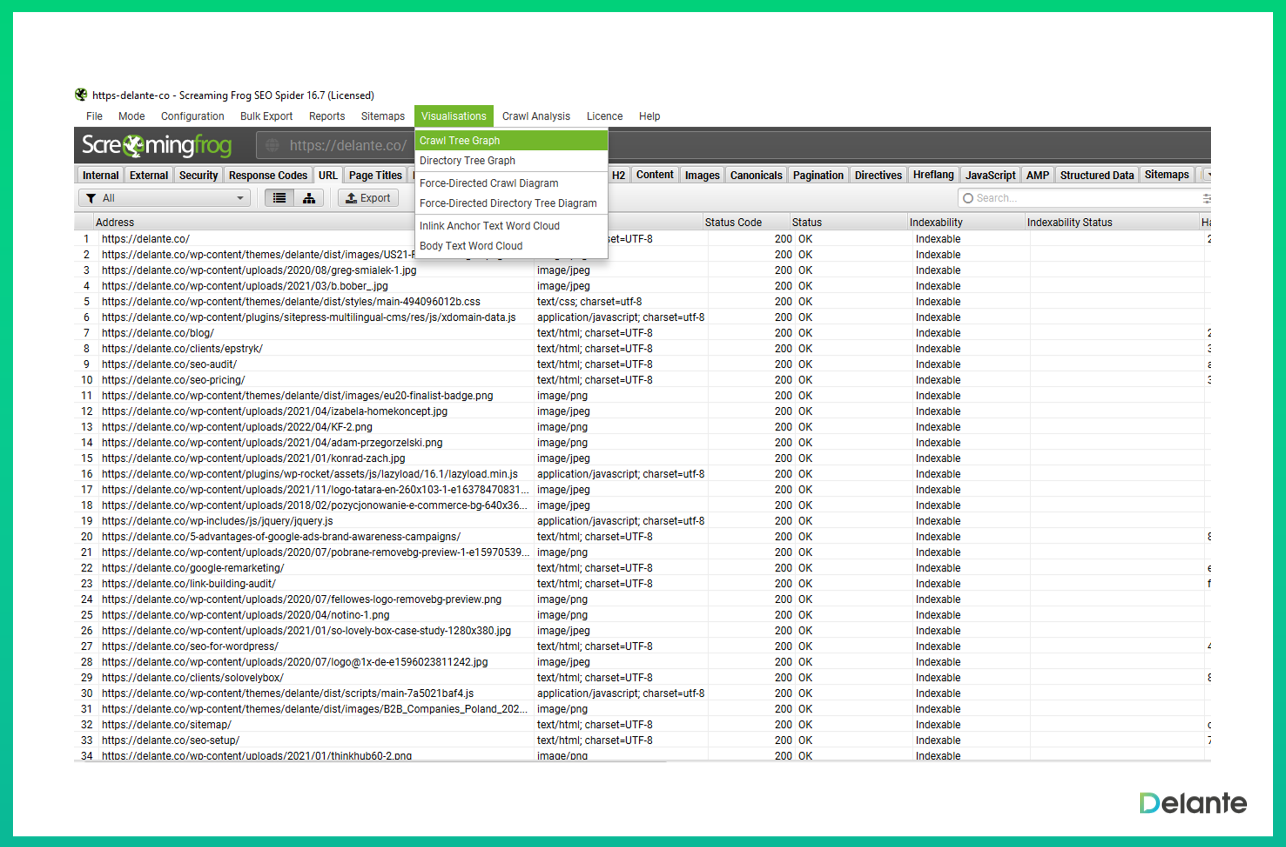The image size is (1286, 847).
Task: Open the File menu
Action: click(x=94, y=116)
